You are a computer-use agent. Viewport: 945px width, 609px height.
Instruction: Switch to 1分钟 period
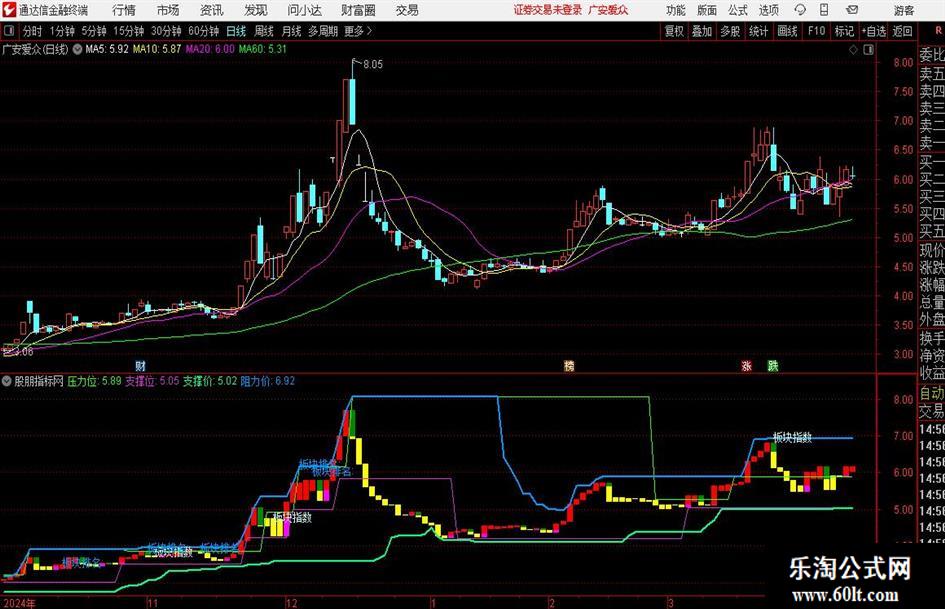click(61, 31)
